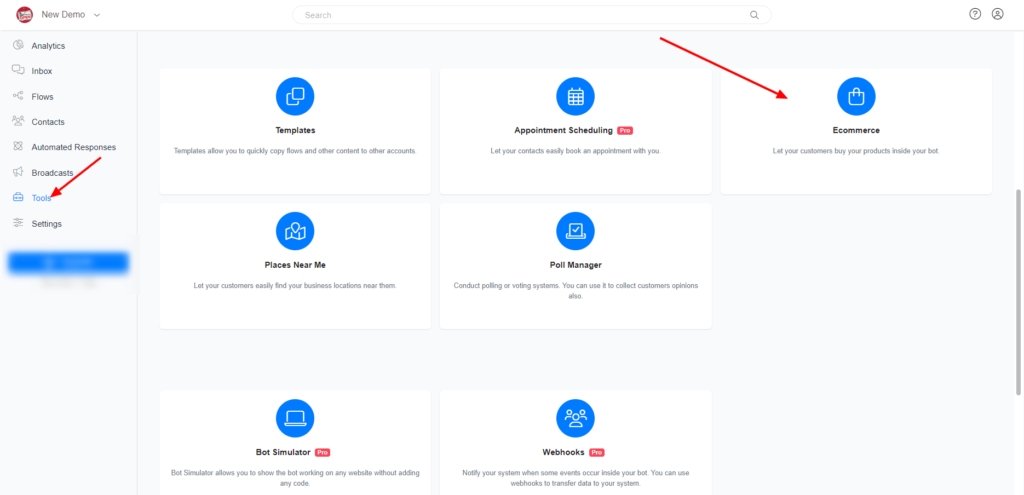Viewport: 1024px width, 495px height.
Task: Open Contacts in the sidebar
Action: pyautogui.click(x=47, y=122)
